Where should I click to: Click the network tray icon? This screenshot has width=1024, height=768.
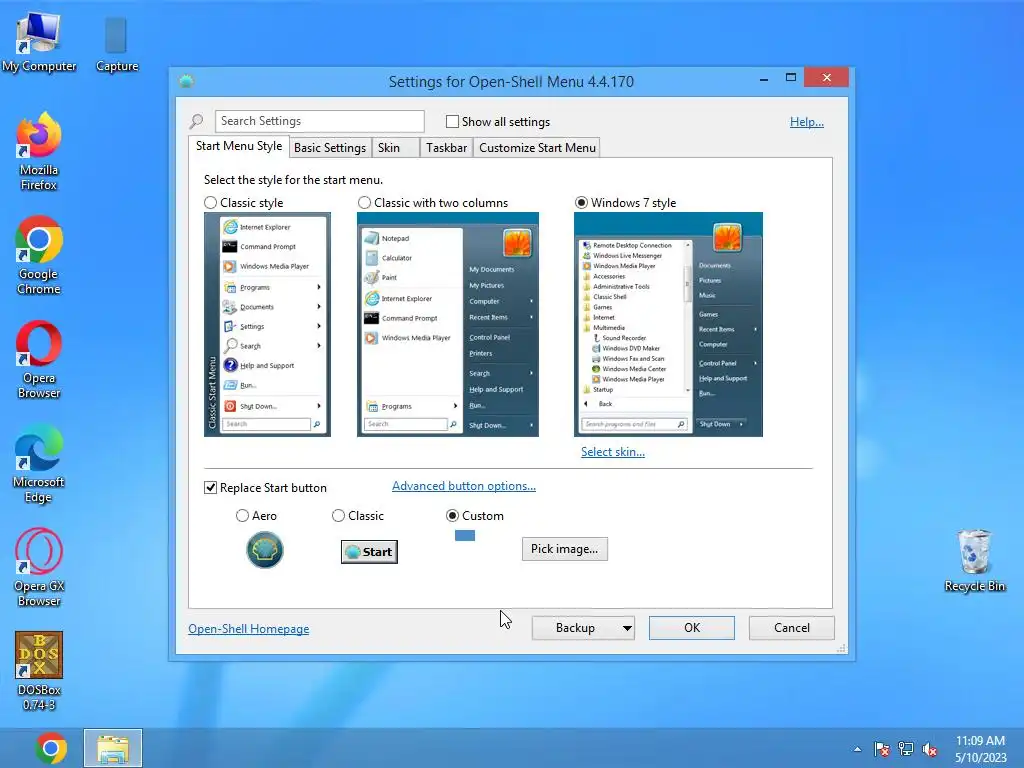tap(906, 749)
